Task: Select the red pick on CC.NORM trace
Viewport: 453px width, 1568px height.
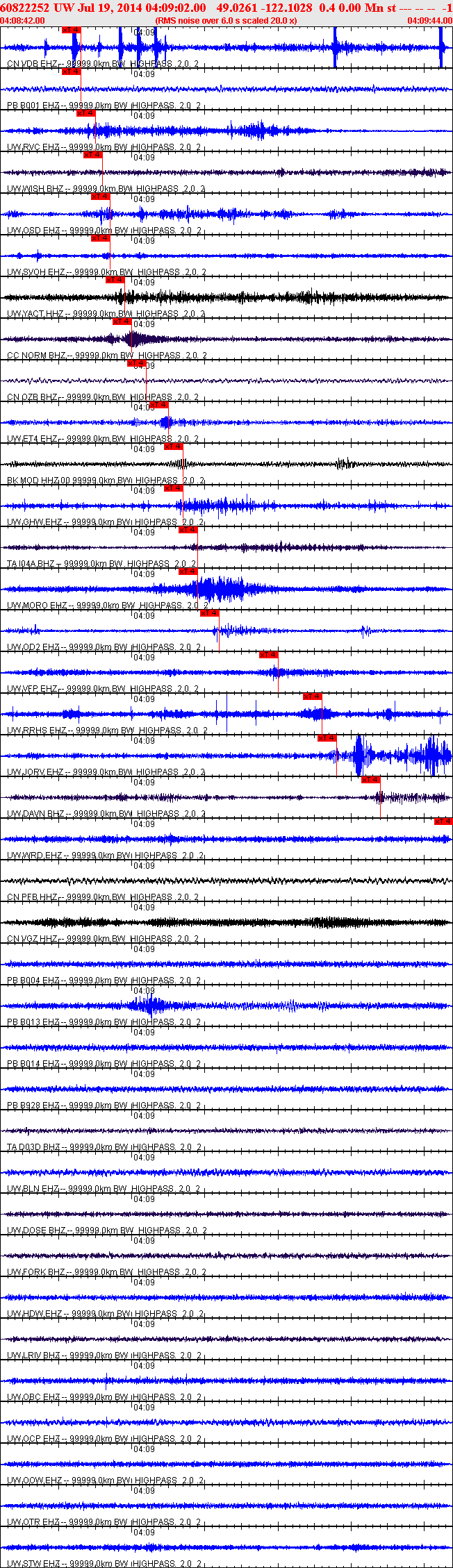Action: coord(122,322)
